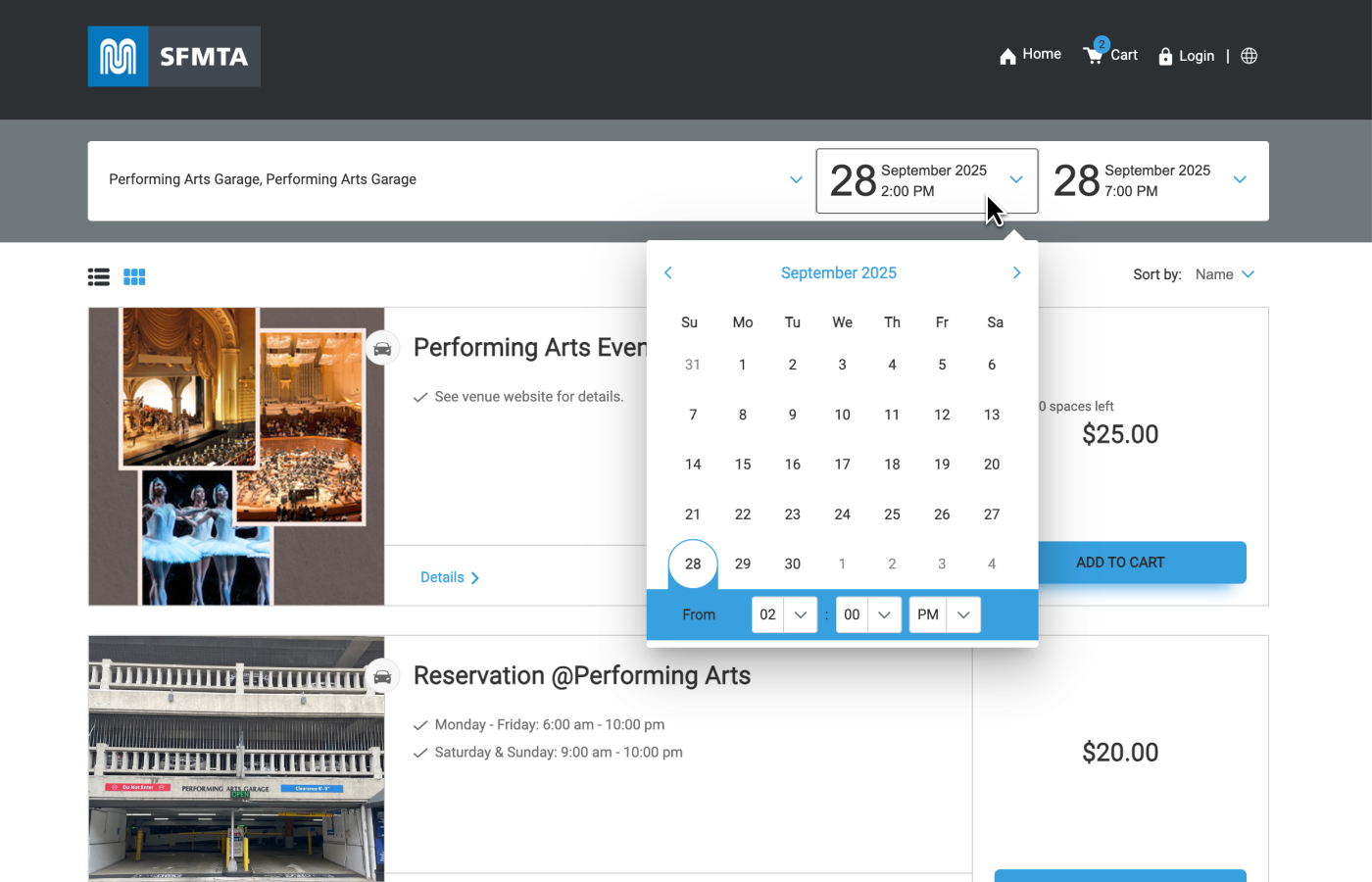Viewport: 1372px width, 882px height.
Task: Open the shopping cart icon
Action: [1093, 55]
